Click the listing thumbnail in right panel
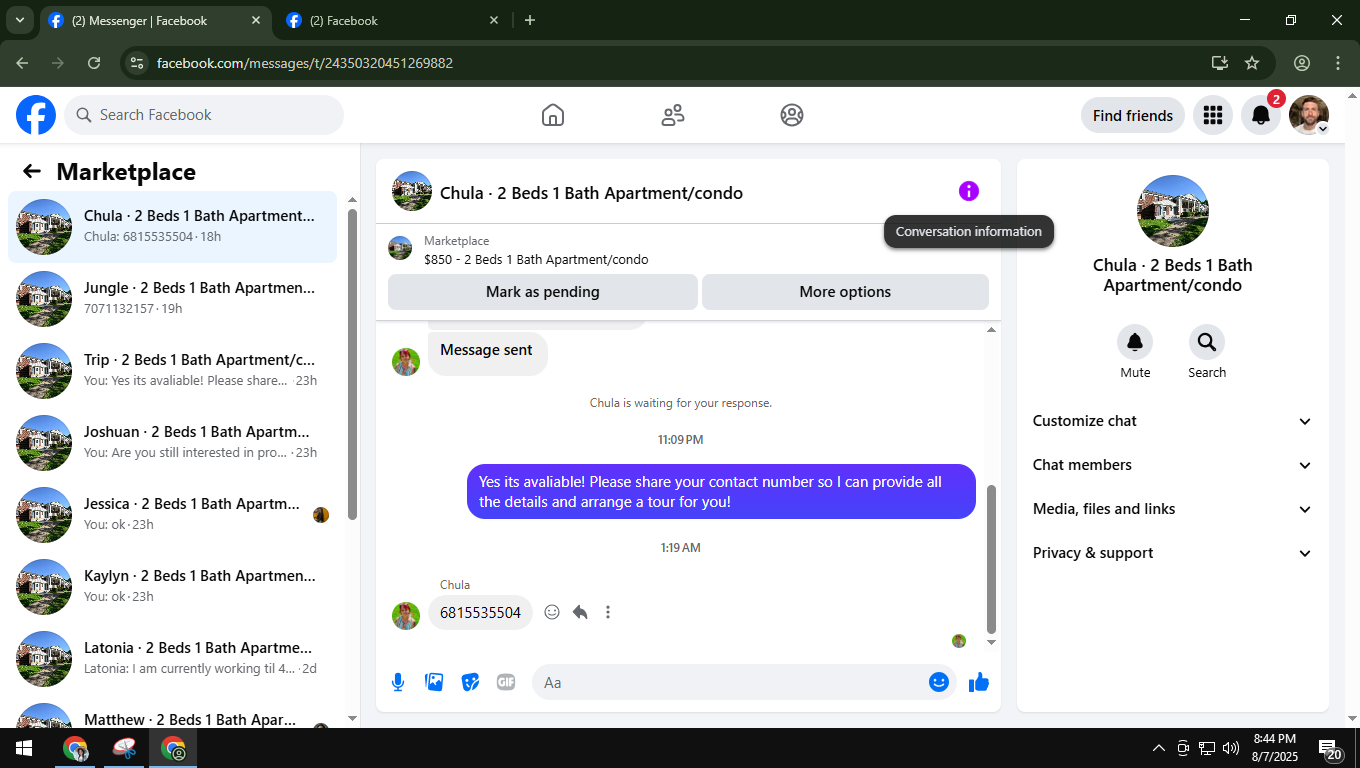This screenshot has width=1360, height=768. tap(1173, 211)
